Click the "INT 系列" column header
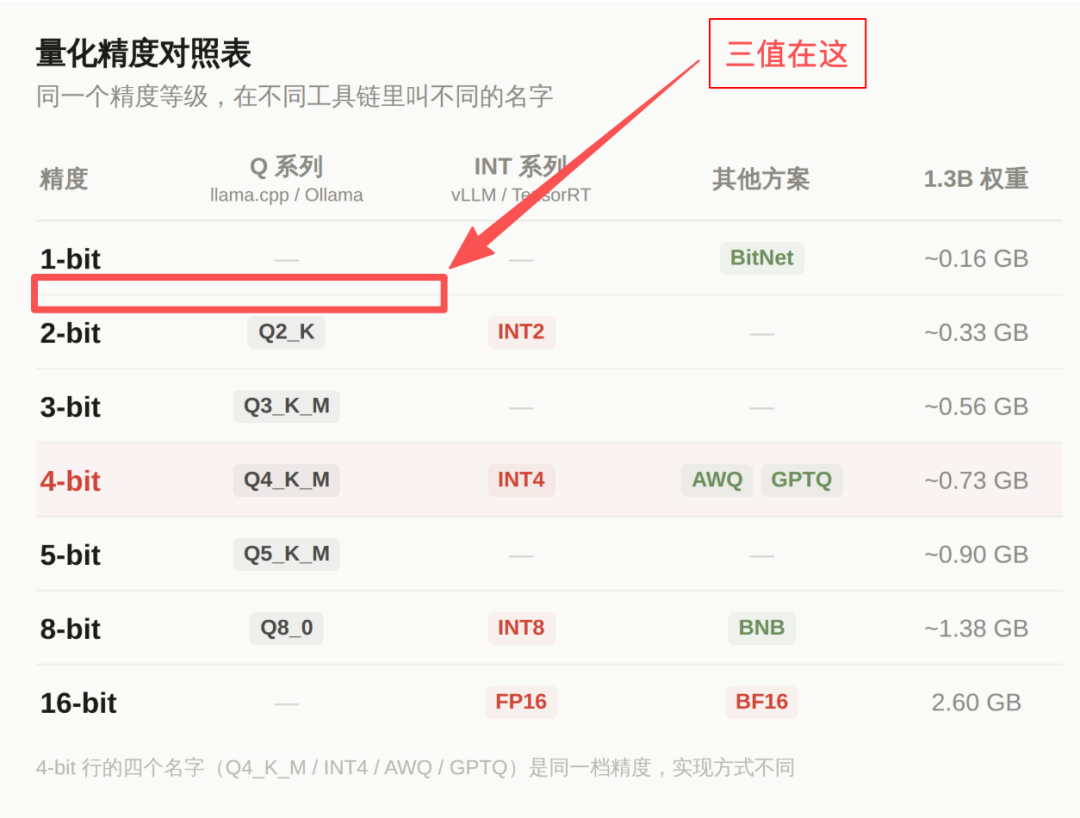This screenshot has width=1080, height=818. coord(521,167)
